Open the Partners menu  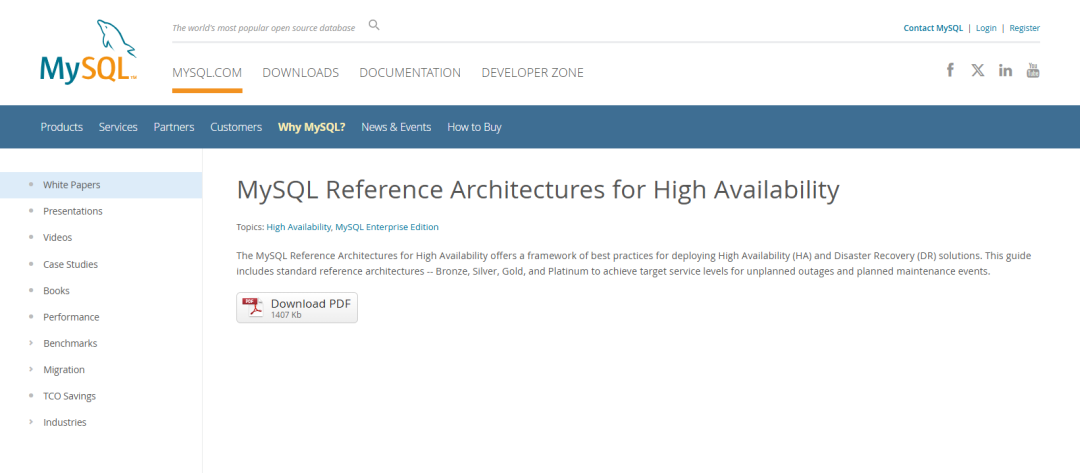pos(174,127)
